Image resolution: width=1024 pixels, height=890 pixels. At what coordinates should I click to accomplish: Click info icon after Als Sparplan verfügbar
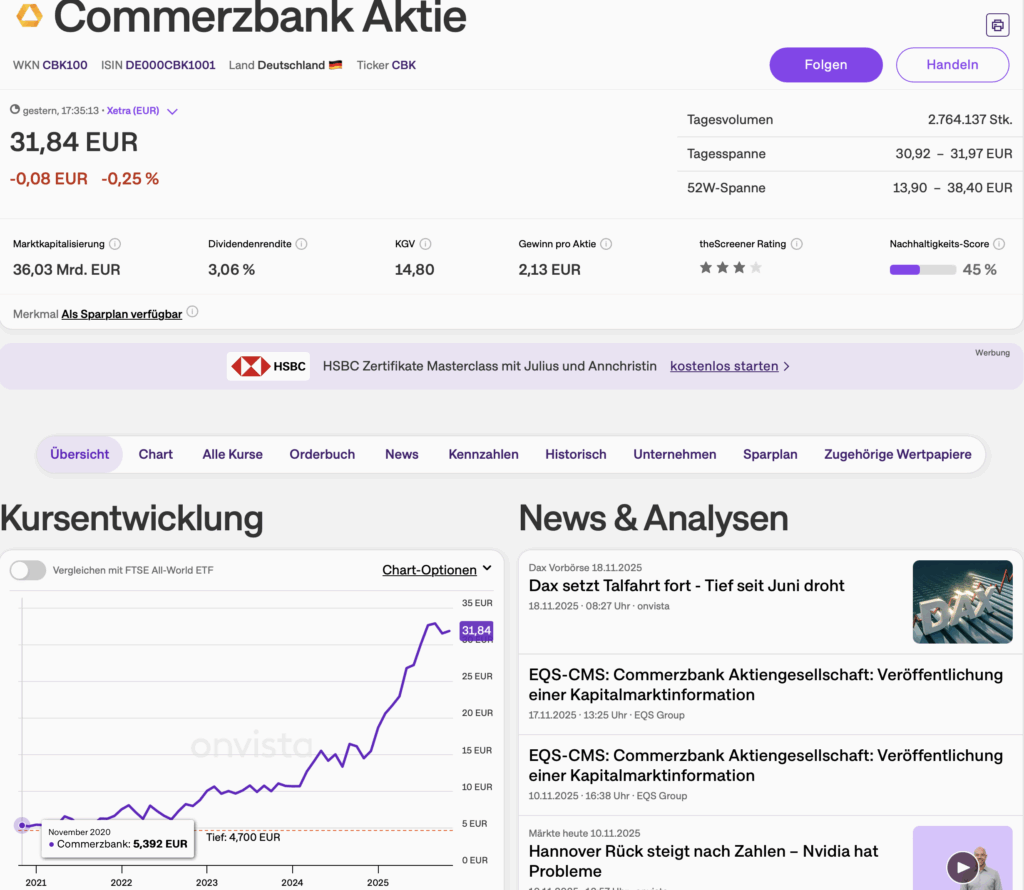point(192,312)
